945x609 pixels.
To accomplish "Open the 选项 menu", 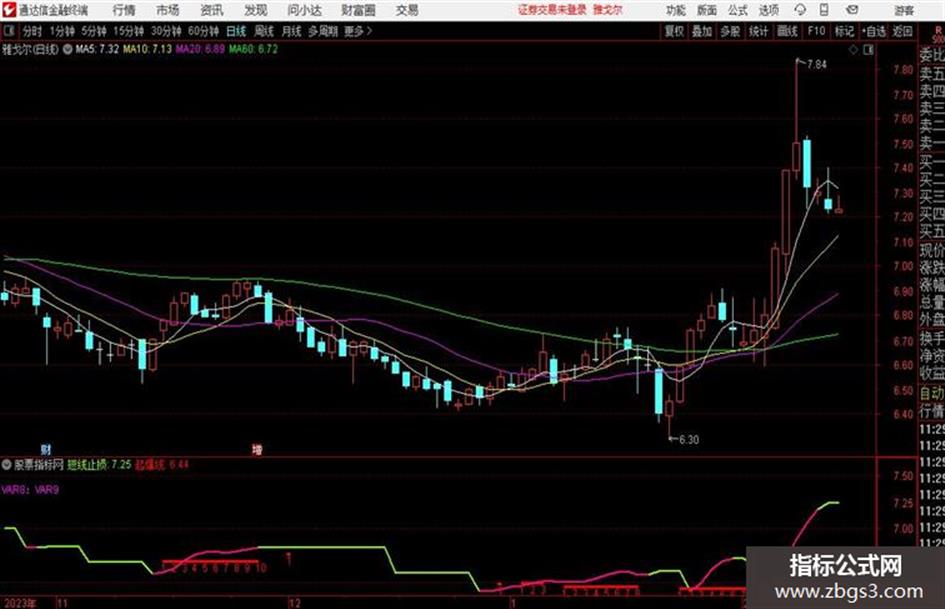I will click(x=769, y=10).
